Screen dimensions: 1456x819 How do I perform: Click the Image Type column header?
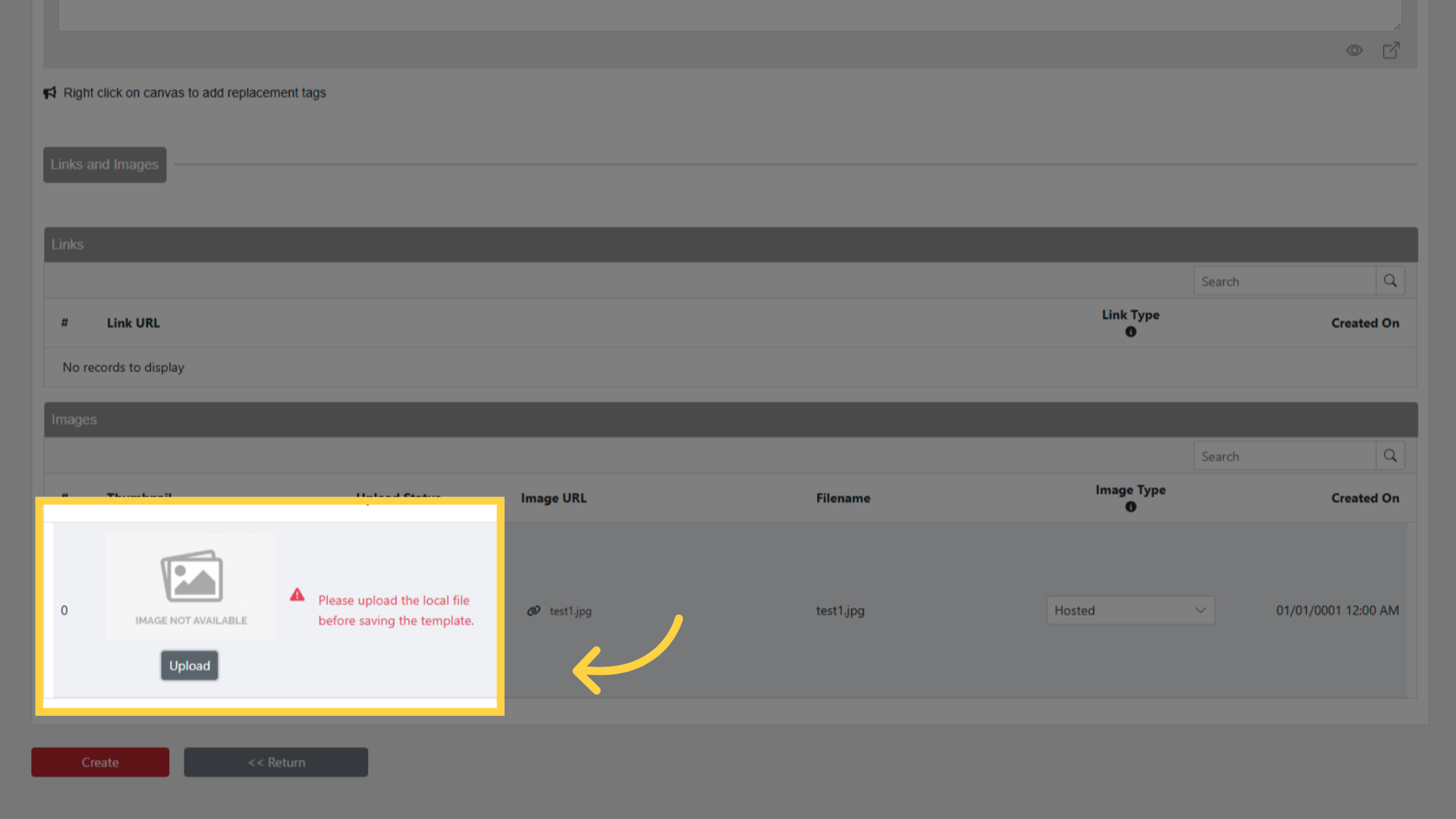[1131, 490]
